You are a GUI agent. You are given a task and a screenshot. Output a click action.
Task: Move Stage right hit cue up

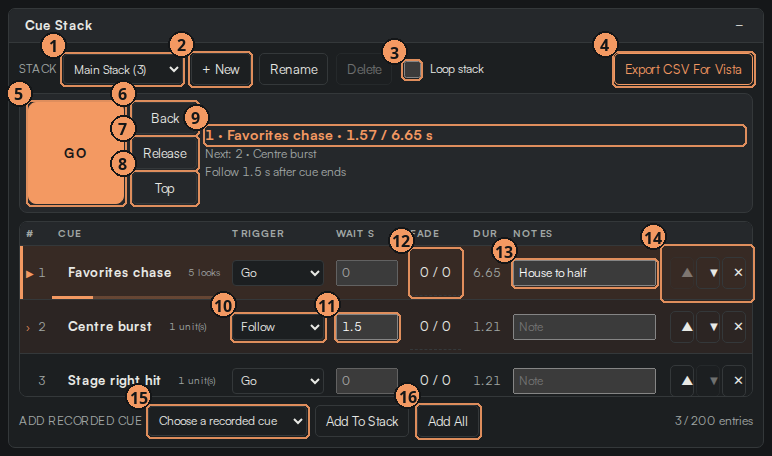(687, 381)
